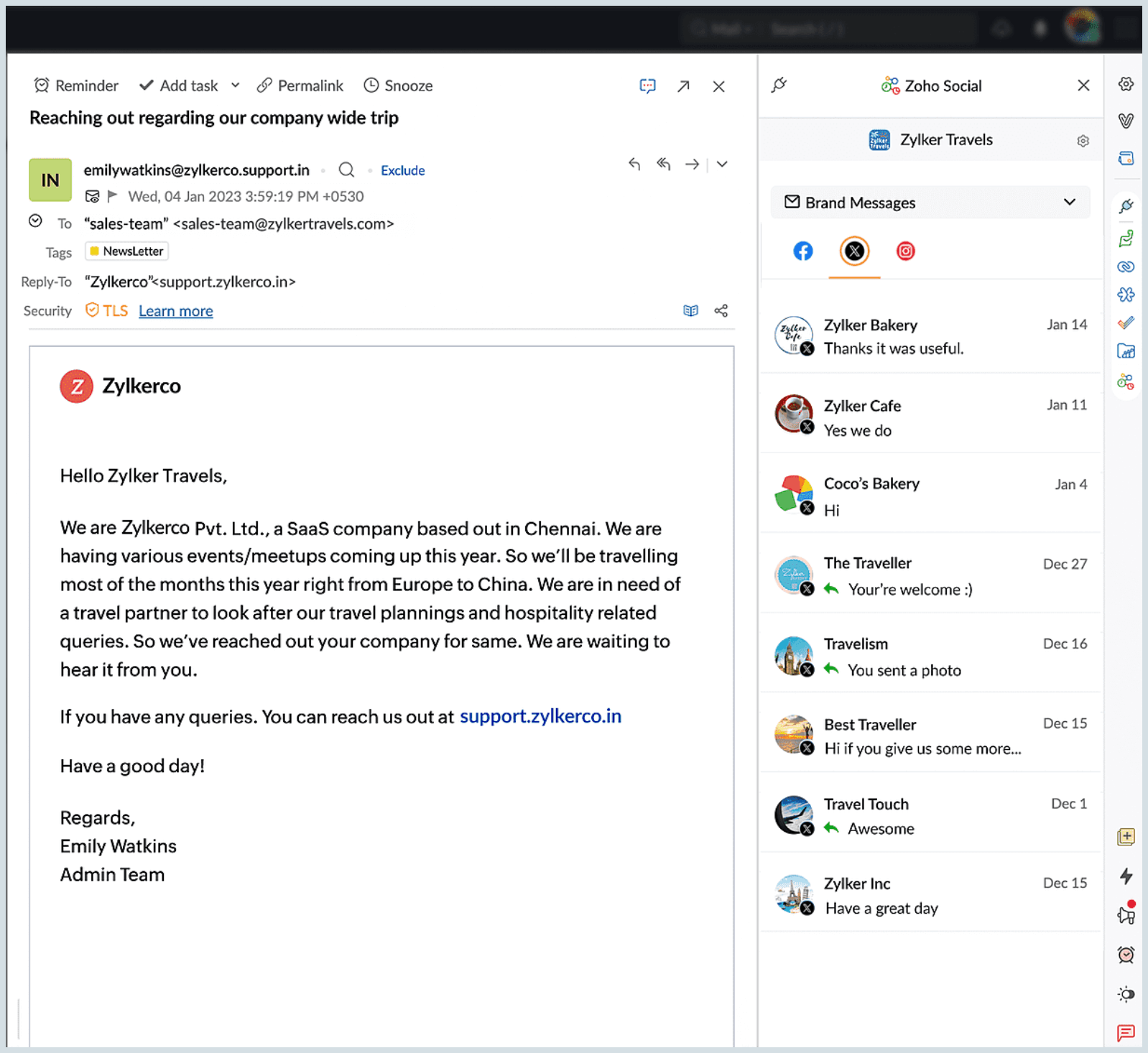This screenshot has width=1148, height=1053.
Task: Click the share icon in Security row
Action: pyautogui.click(x=721, y=310)
